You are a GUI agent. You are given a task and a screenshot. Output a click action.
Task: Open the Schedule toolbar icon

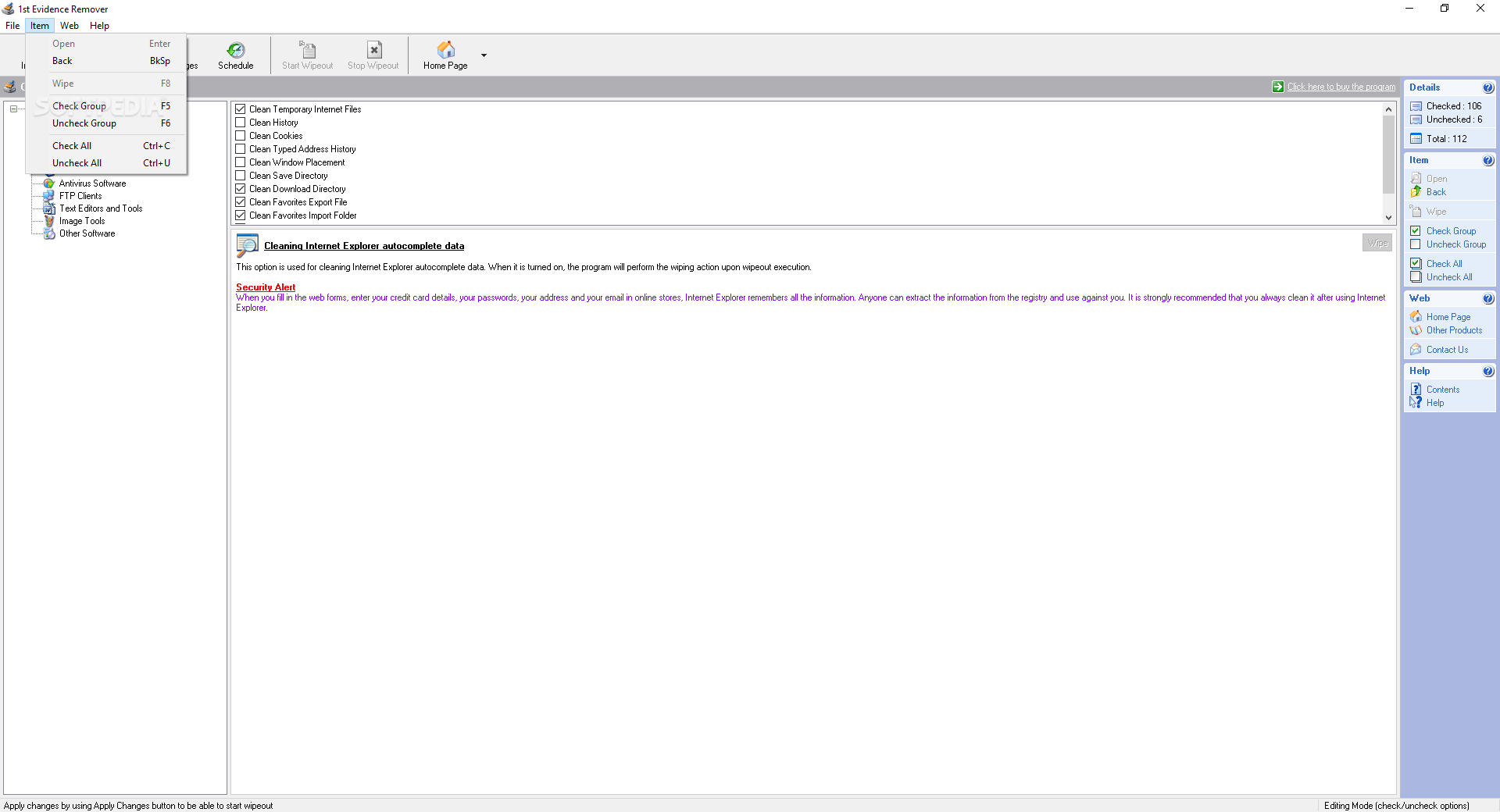point(235,55)
